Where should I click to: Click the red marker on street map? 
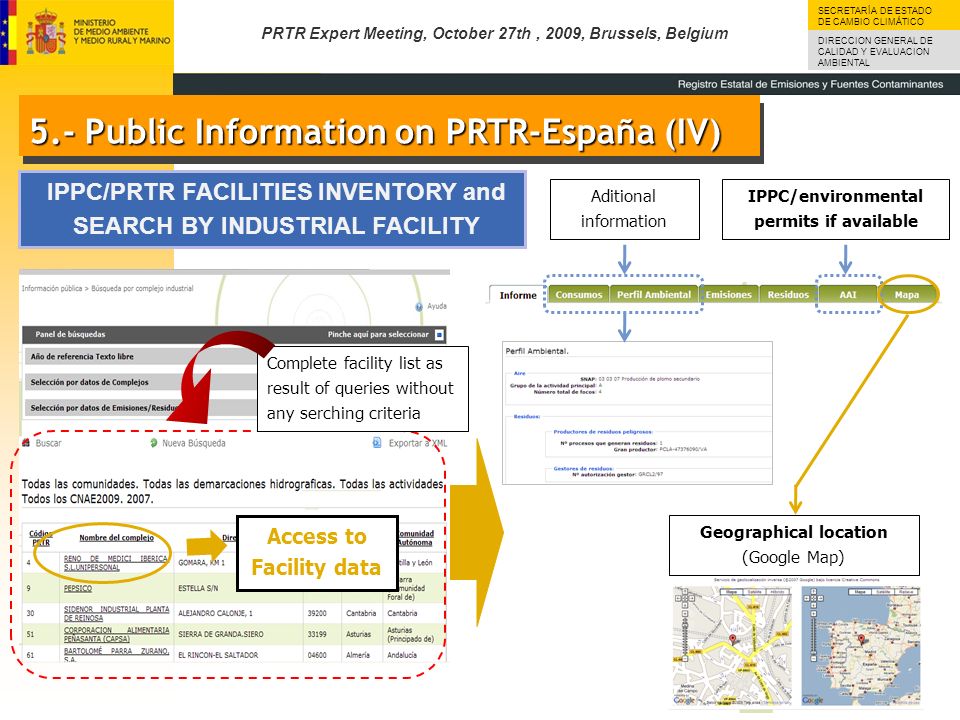(x=733, y=640)
